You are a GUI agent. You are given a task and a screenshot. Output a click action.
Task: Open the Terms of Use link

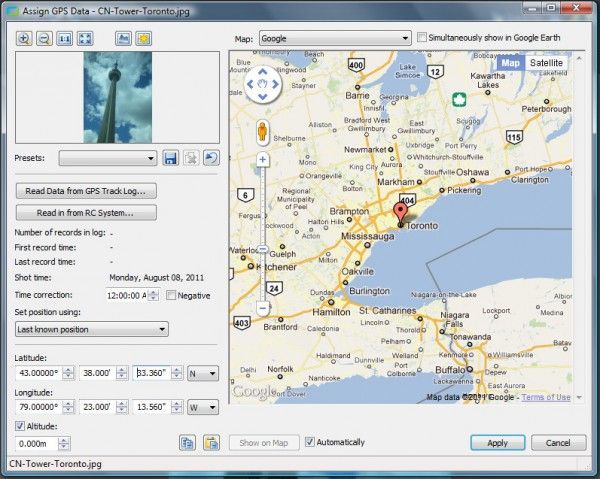tap(546, 397)
